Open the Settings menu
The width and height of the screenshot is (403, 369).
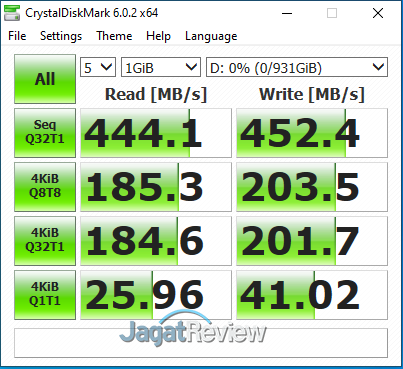click(61, 36)
